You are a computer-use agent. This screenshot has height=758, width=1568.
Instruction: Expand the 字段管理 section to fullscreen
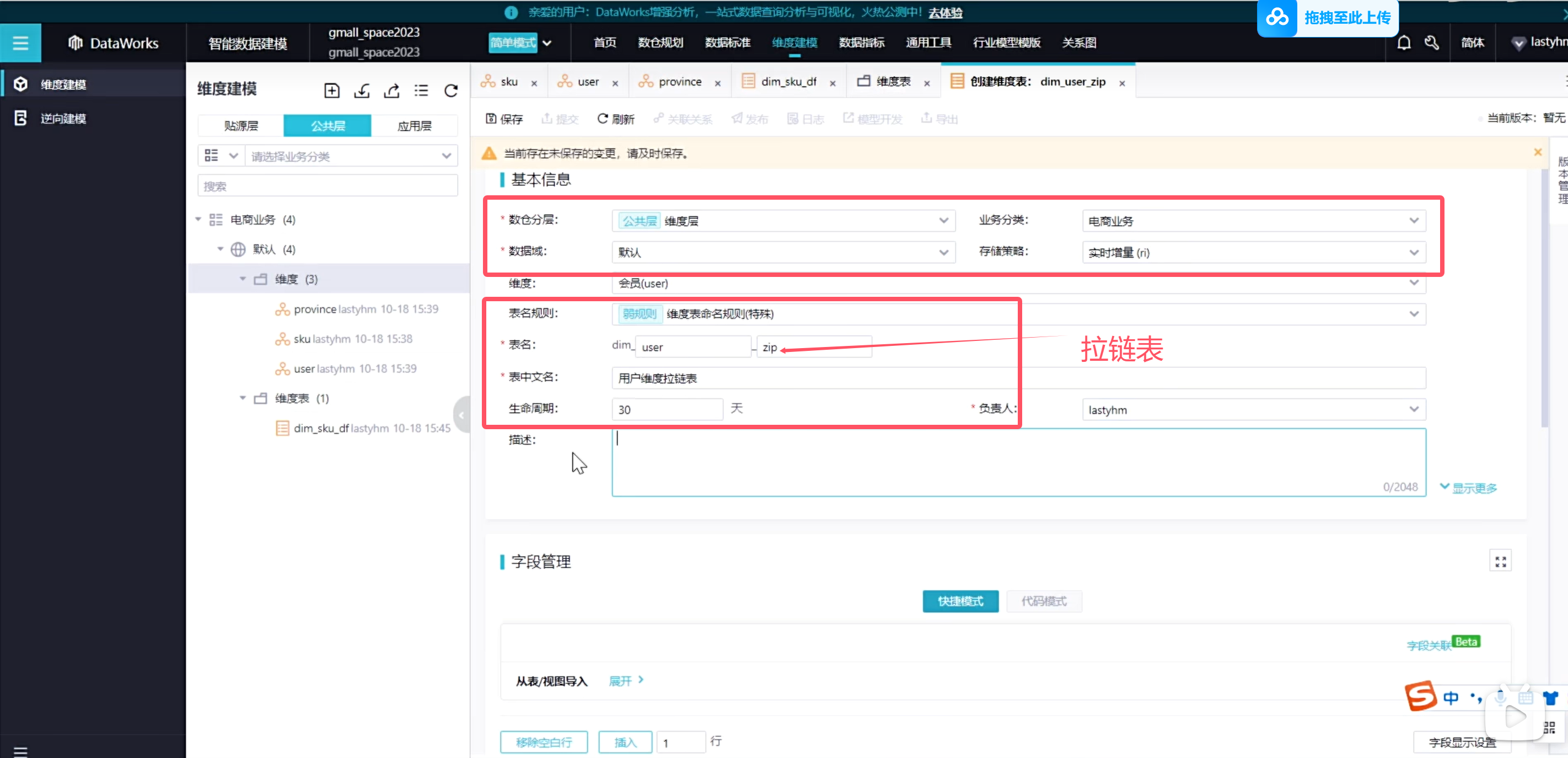pos(1500,562)
